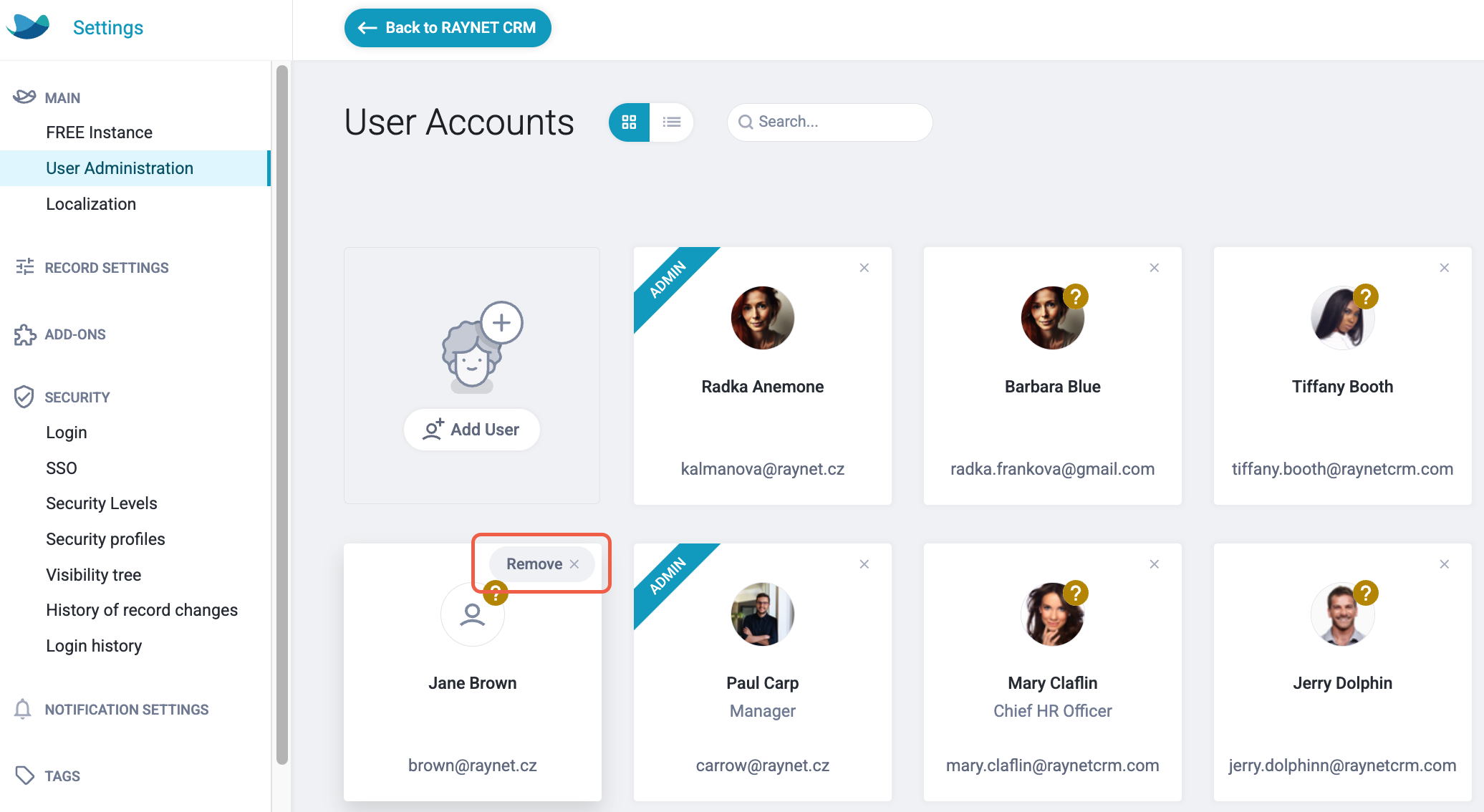This screenshot has height=812, width=1484.
Task: Open Security Levels settings
Action: click(x=102, y=503)
